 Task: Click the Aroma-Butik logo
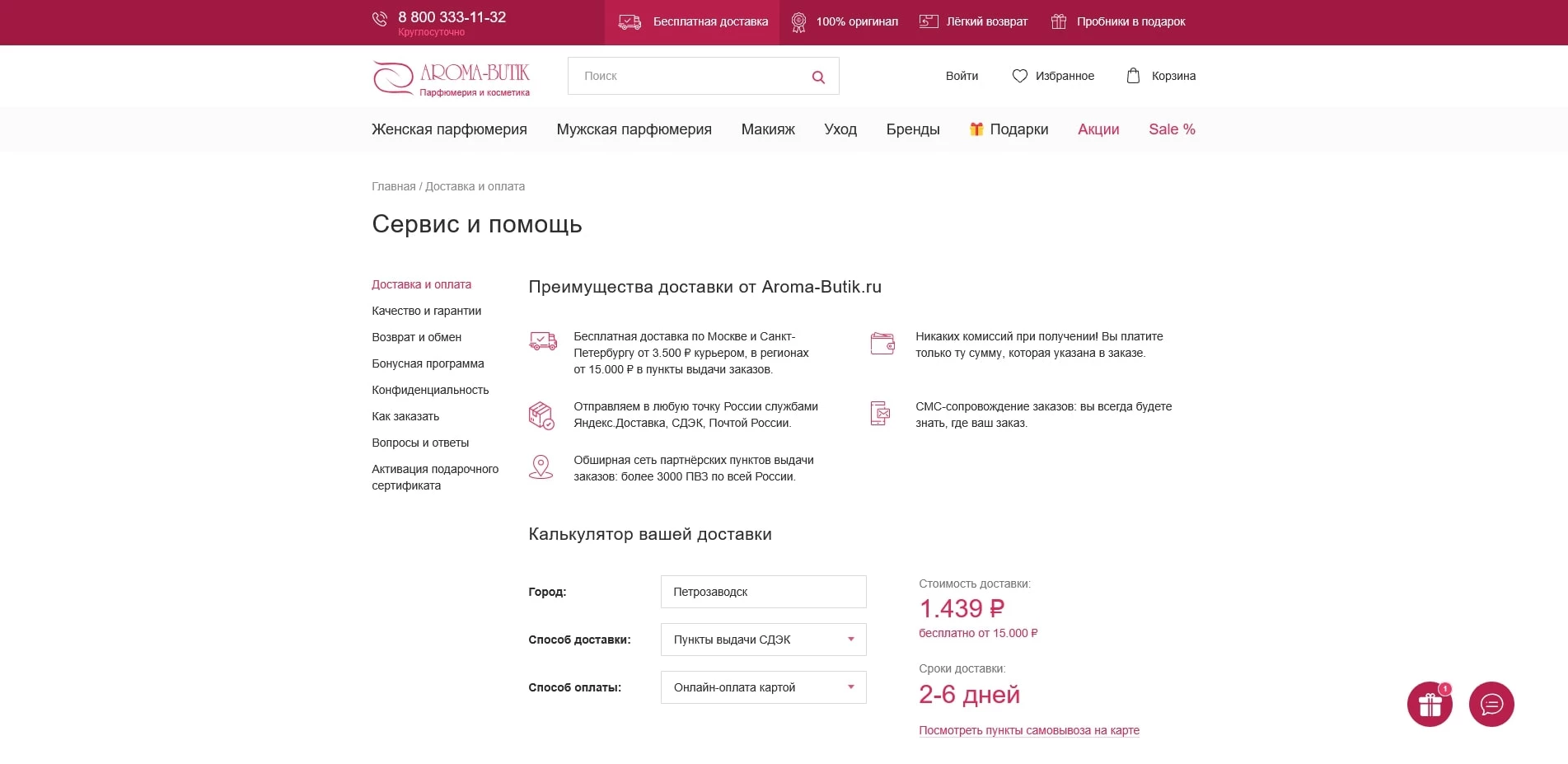(451, 77)
